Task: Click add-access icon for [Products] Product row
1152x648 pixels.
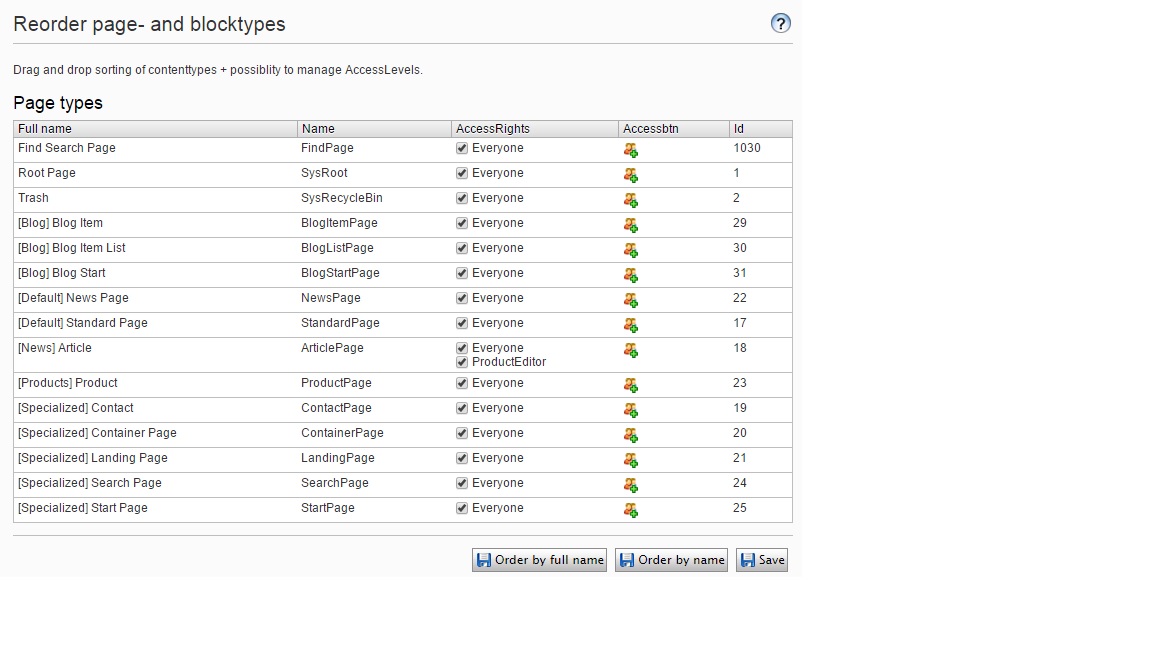Action: [631, 385]
